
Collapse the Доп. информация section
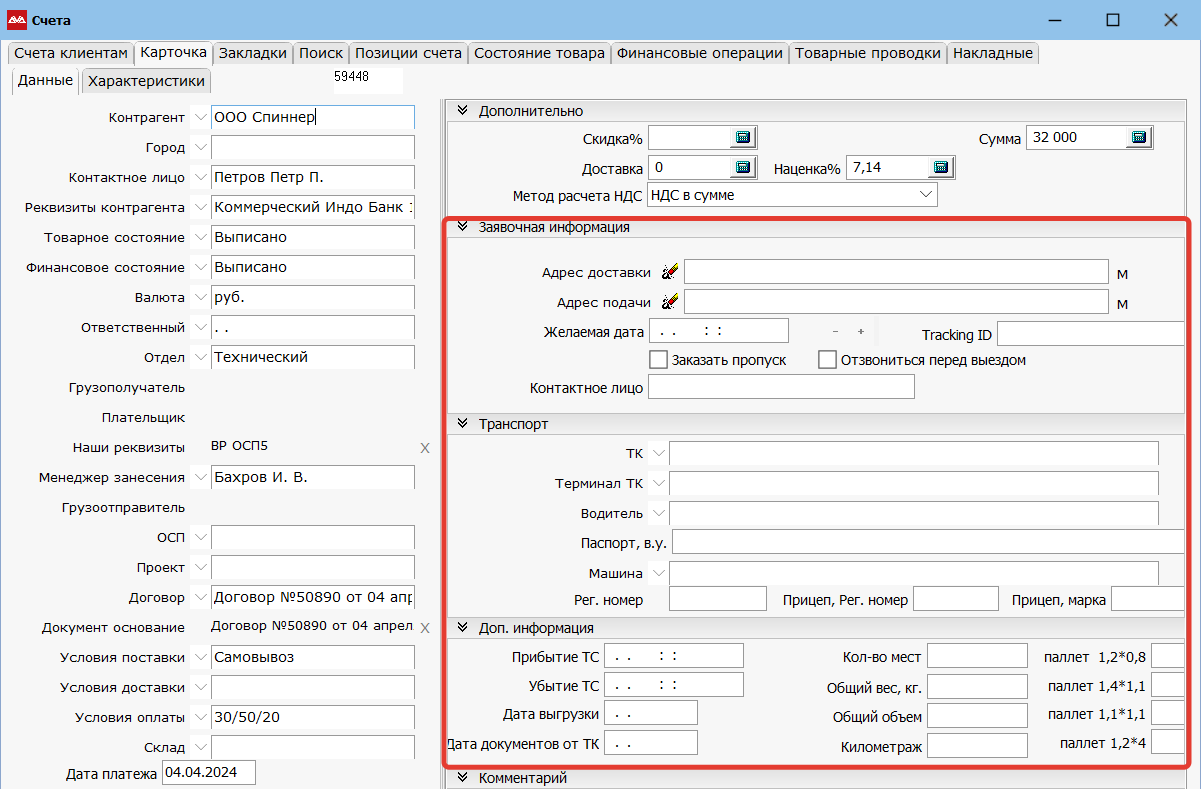click(462, 628)
